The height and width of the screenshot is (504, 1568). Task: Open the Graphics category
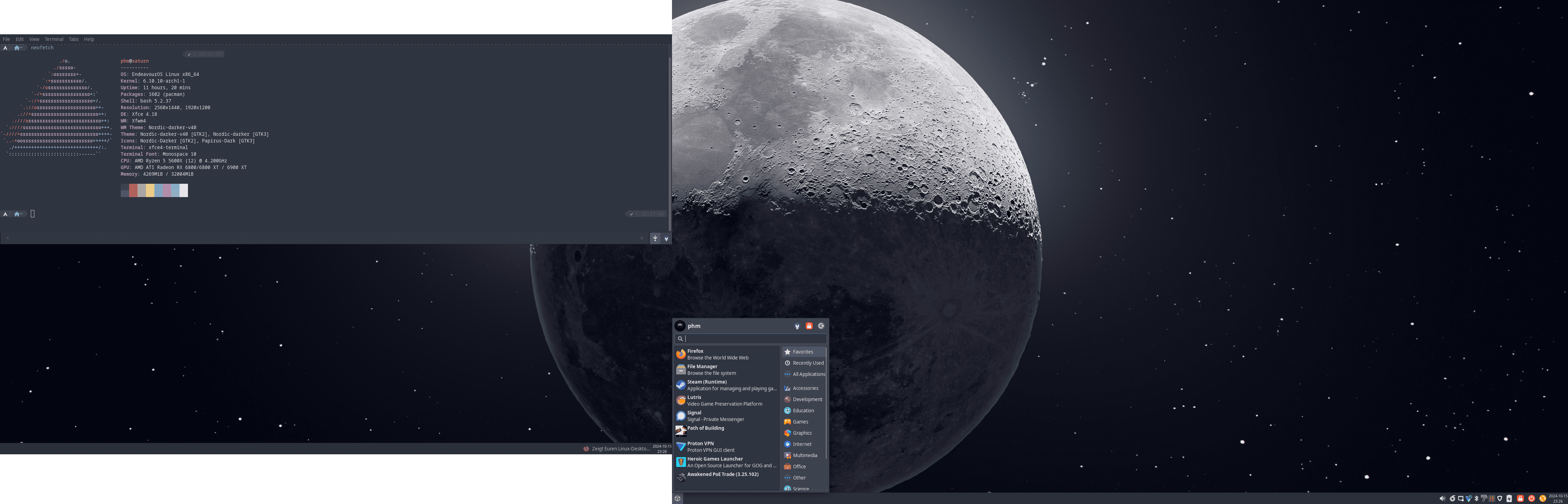coord(804,433)
